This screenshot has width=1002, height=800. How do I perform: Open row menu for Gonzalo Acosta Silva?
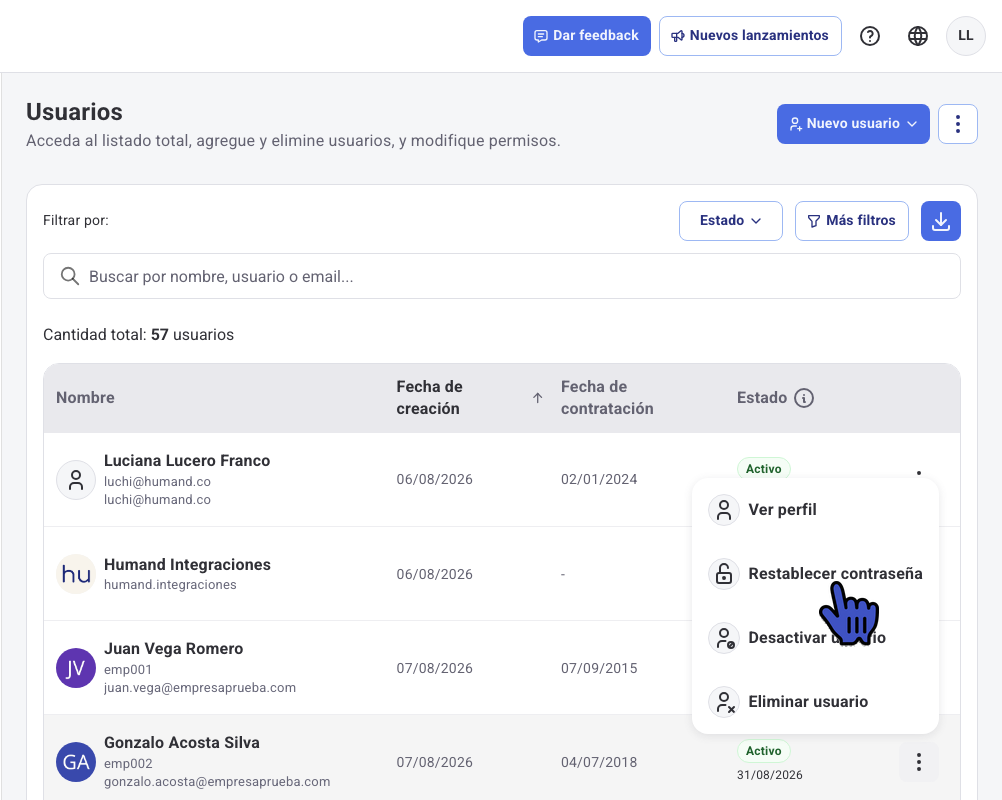click(918, 762)
